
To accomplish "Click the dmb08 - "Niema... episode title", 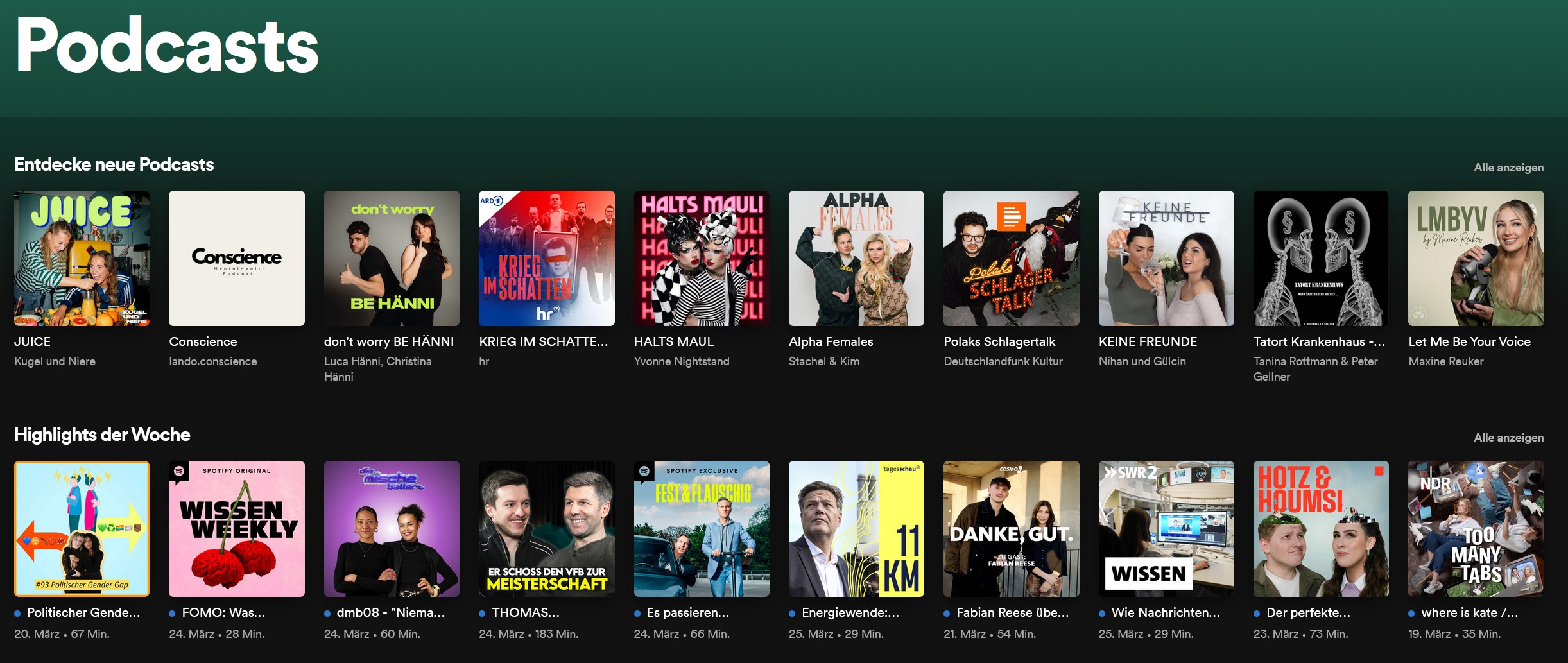I will tap(391, 613).
